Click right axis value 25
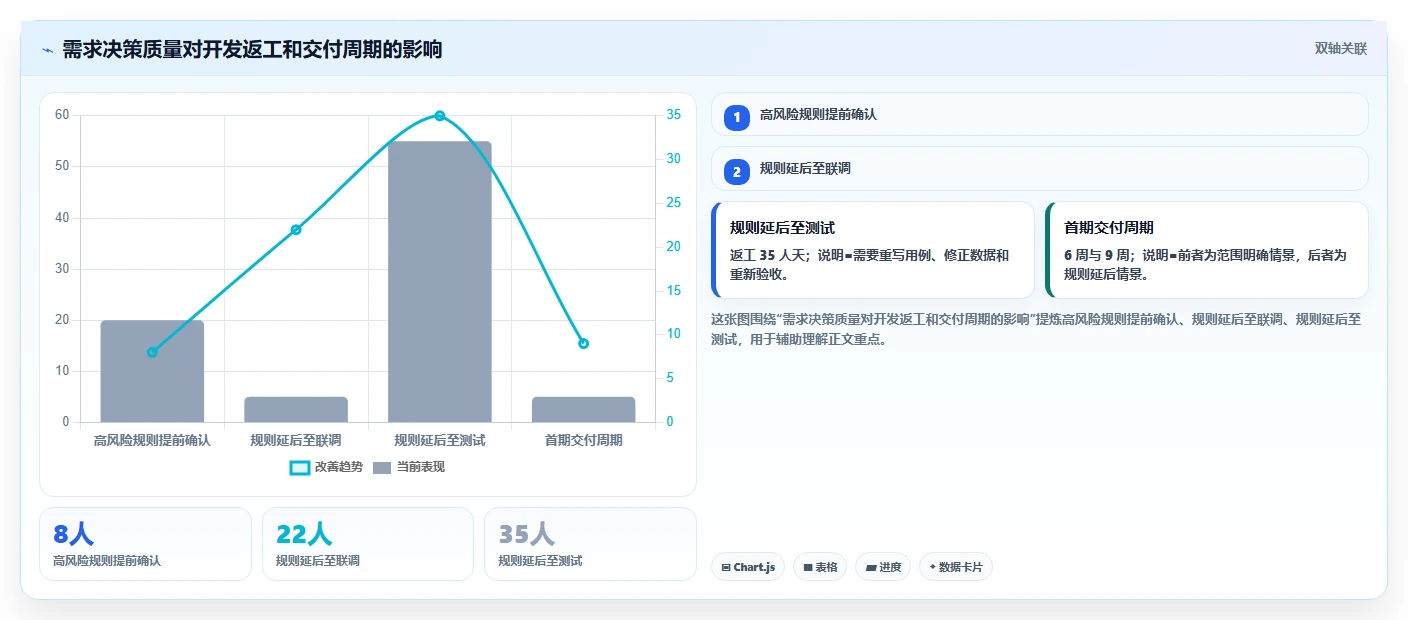The width and height of the screenshot is (1408, 620). click(x=674, y=203)
